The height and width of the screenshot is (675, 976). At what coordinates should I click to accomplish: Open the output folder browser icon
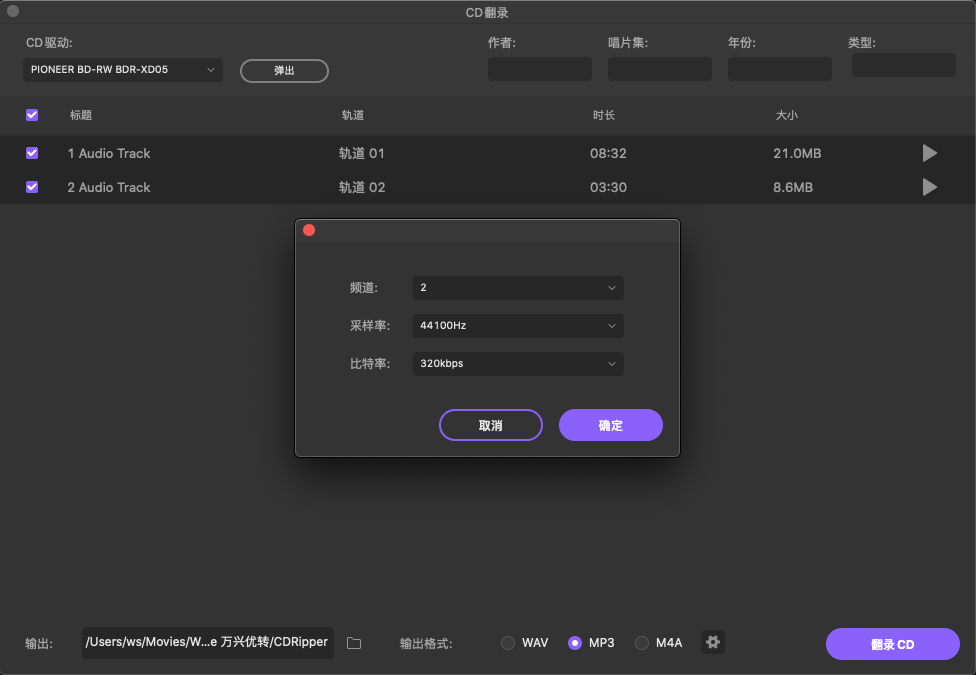click(x=354, y=643)
